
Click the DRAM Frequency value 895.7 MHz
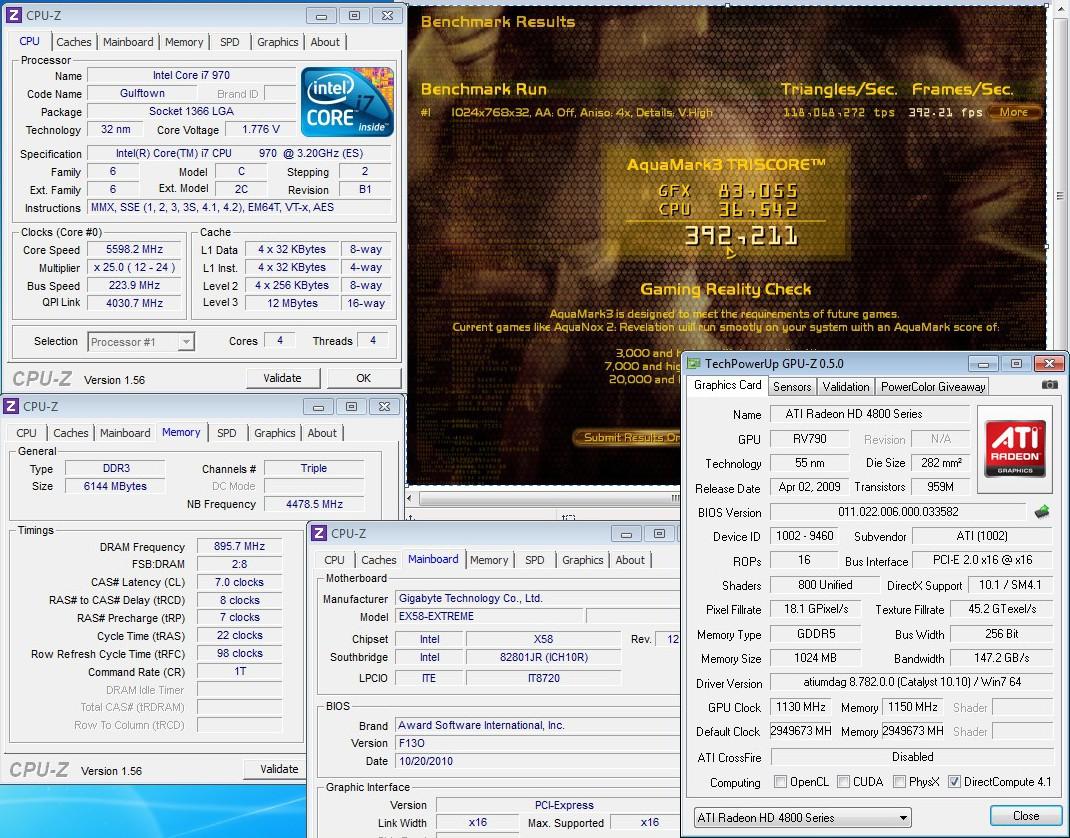point(239,546)
